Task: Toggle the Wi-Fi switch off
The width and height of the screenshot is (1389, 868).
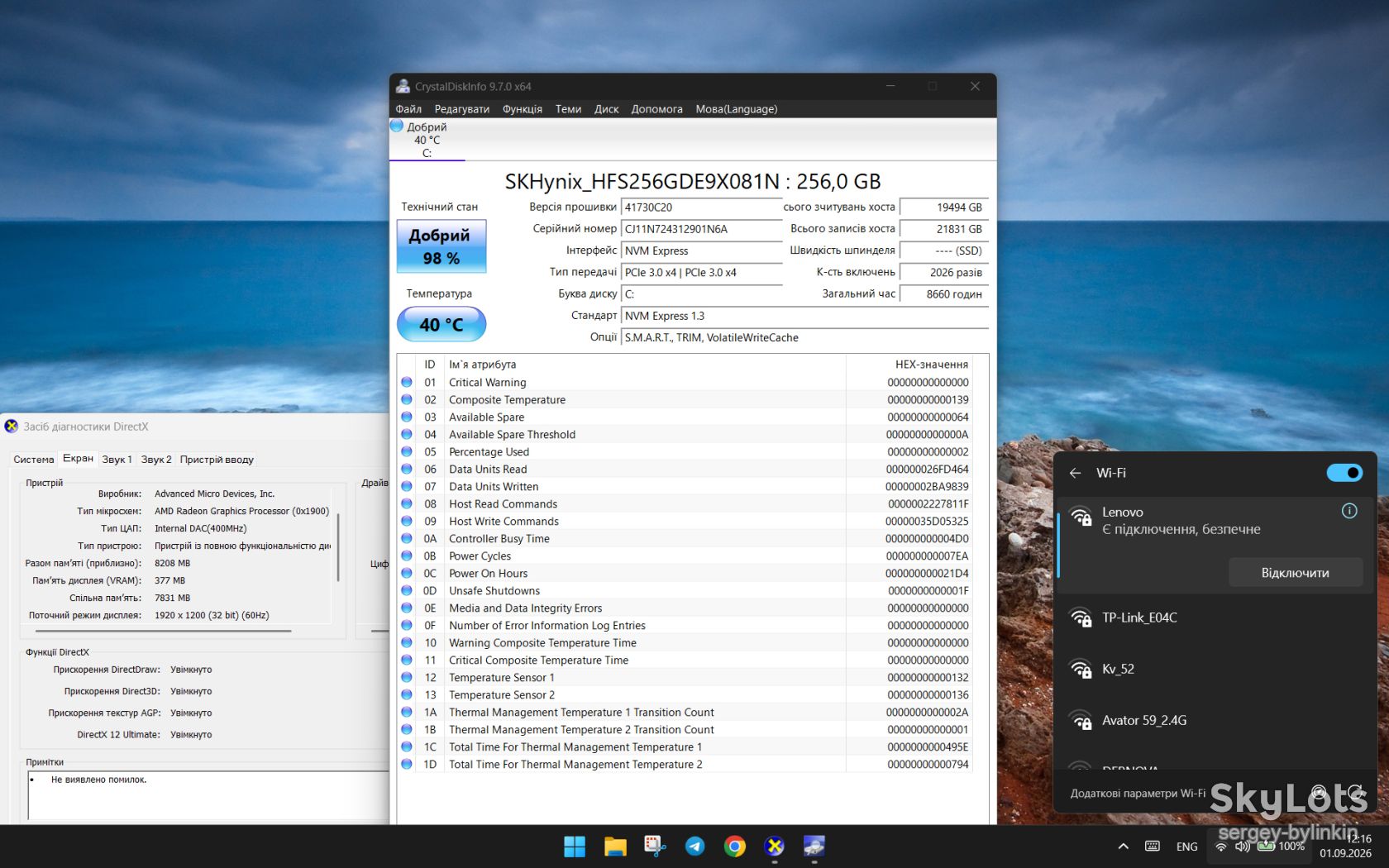Action: coord(1344,473)
